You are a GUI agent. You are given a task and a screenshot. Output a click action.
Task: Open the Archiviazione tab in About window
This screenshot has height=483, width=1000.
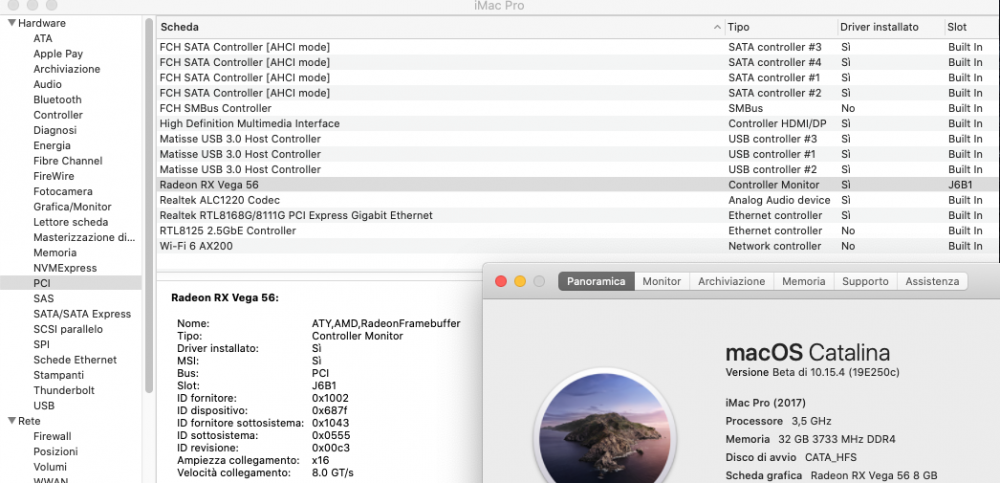[x=732, y=281]
